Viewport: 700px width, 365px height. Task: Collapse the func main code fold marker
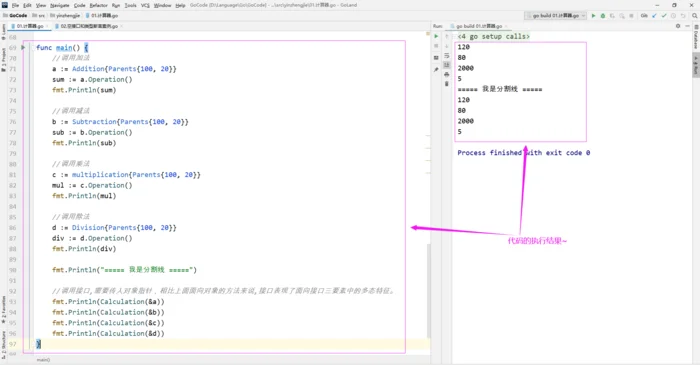pos(33,47)
